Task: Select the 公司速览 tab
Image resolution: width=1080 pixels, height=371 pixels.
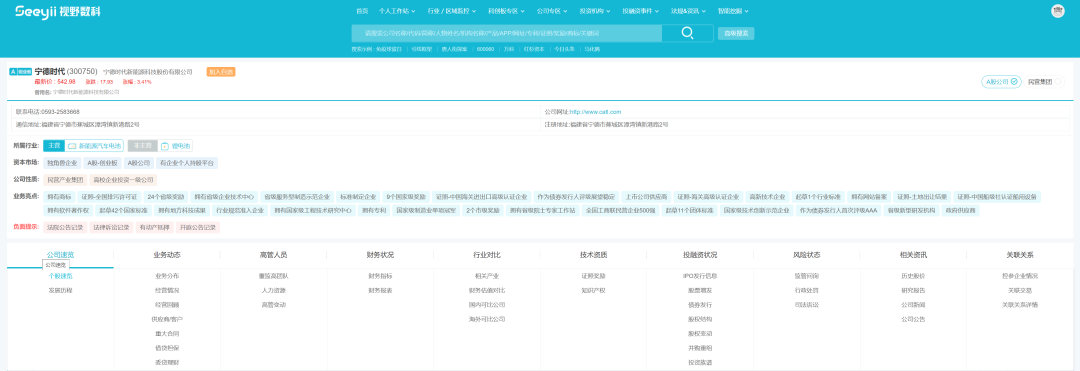Action: click(x=61, y=255)
